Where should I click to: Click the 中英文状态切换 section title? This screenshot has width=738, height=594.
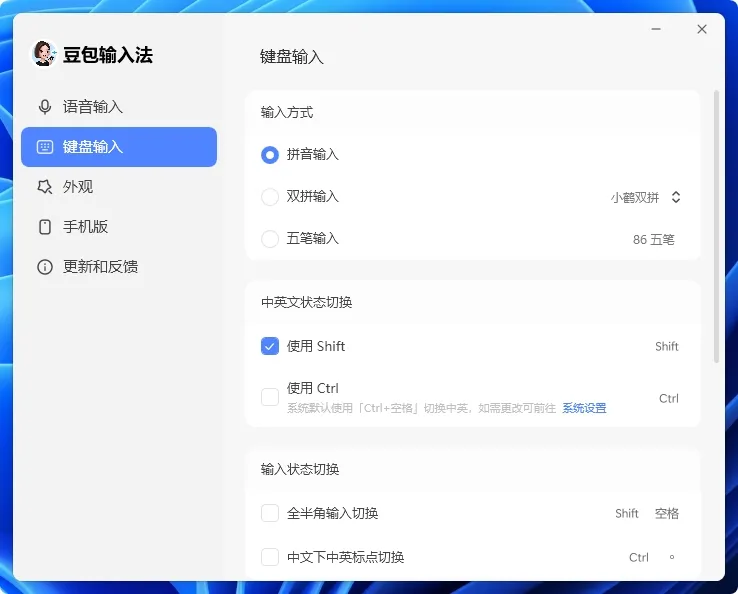306,302
